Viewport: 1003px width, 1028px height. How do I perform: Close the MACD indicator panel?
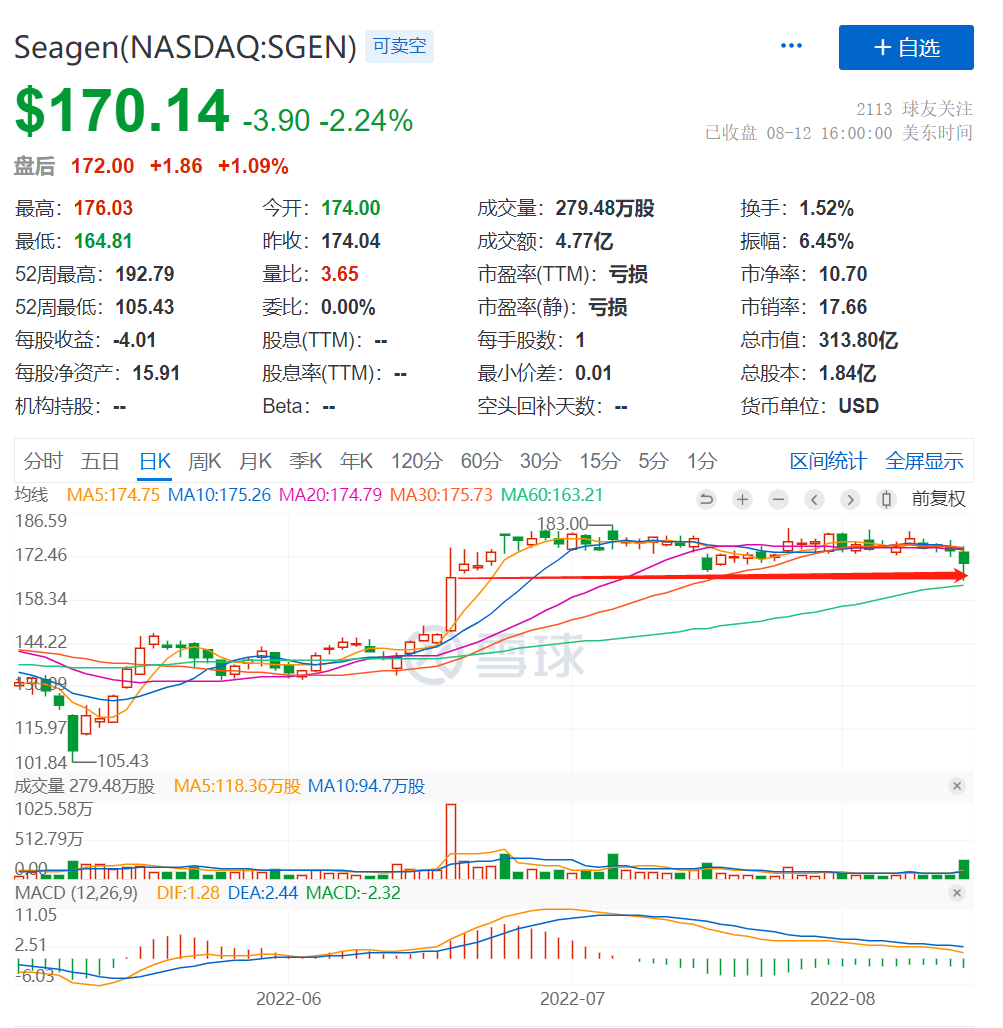click(957, 892)
